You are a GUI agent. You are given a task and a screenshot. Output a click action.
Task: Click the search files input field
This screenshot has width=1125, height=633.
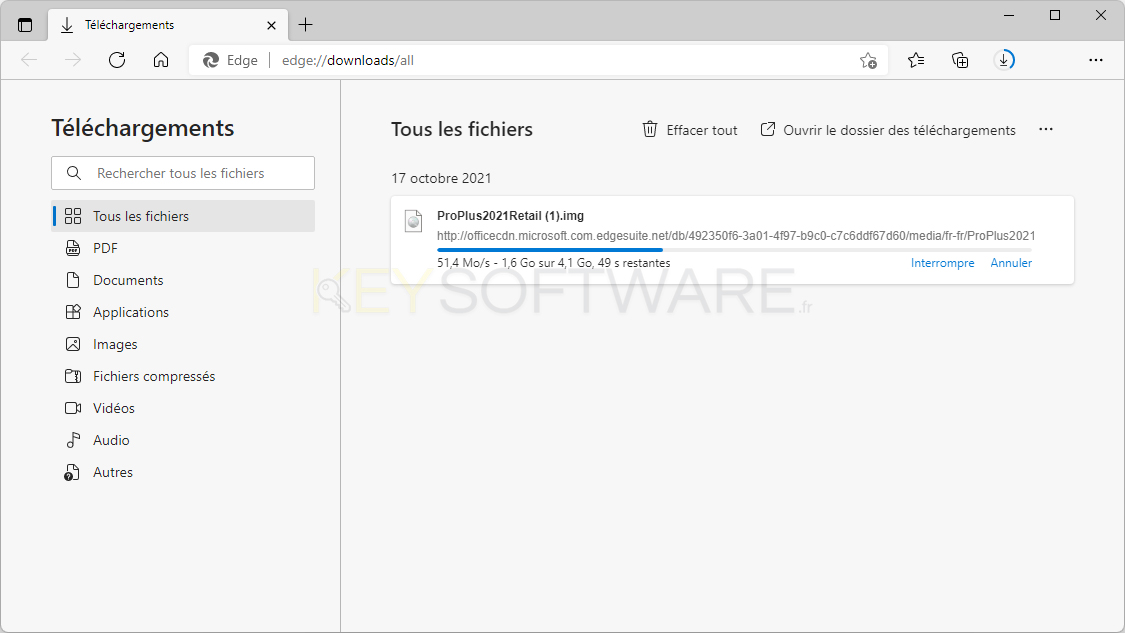[x=183, y=173]
